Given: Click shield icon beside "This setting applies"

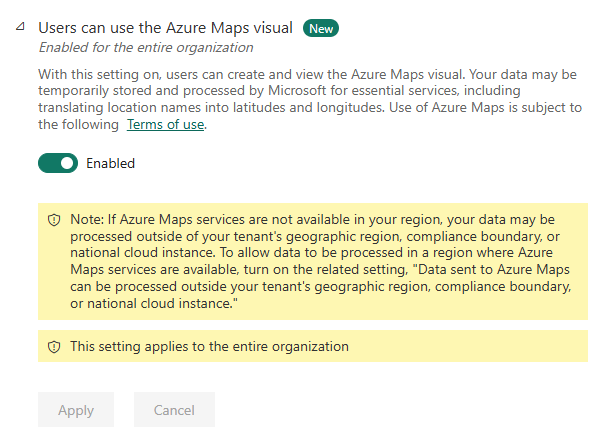Looking at the screenshot, I should pos(54,347).
